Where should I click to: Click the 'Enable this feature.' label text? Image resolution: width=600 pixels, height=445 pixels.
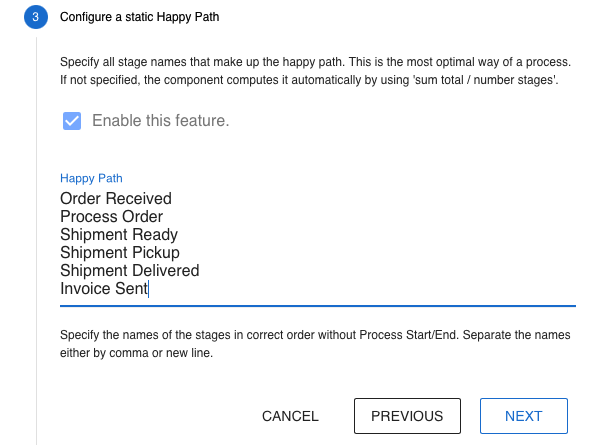160,121
